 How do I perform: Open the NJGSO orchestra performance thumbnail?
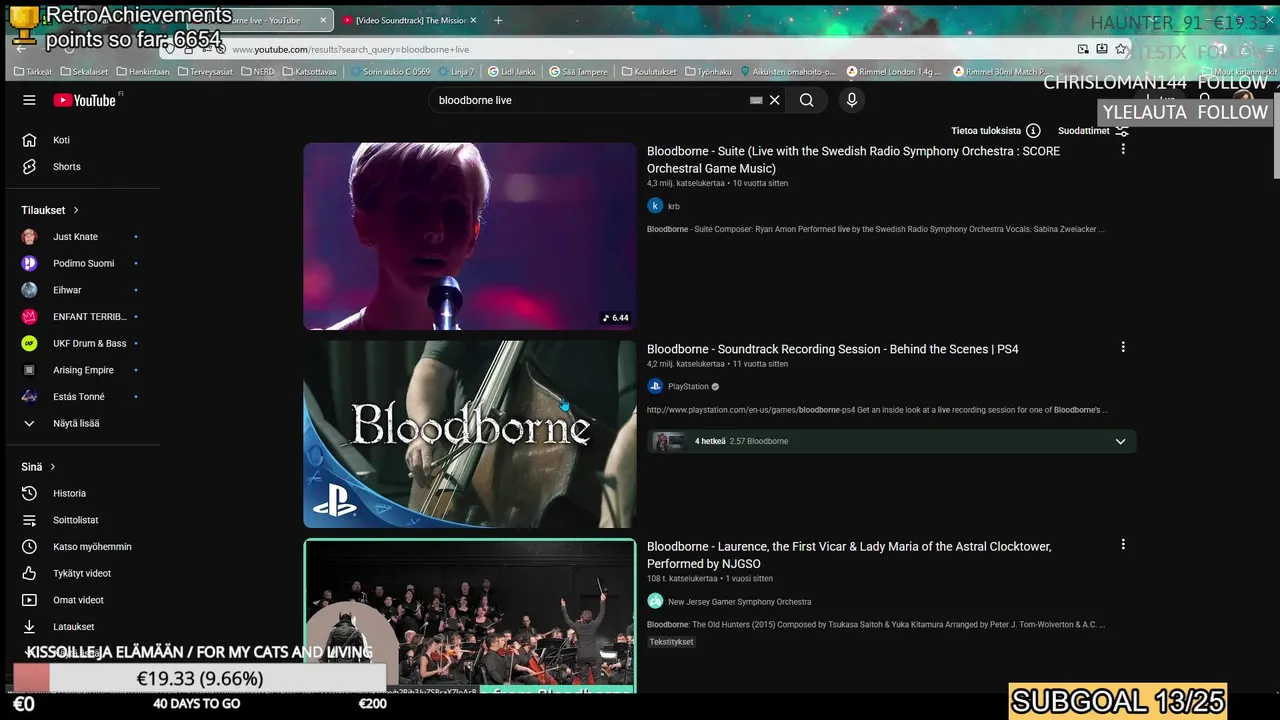click(470, 615)
